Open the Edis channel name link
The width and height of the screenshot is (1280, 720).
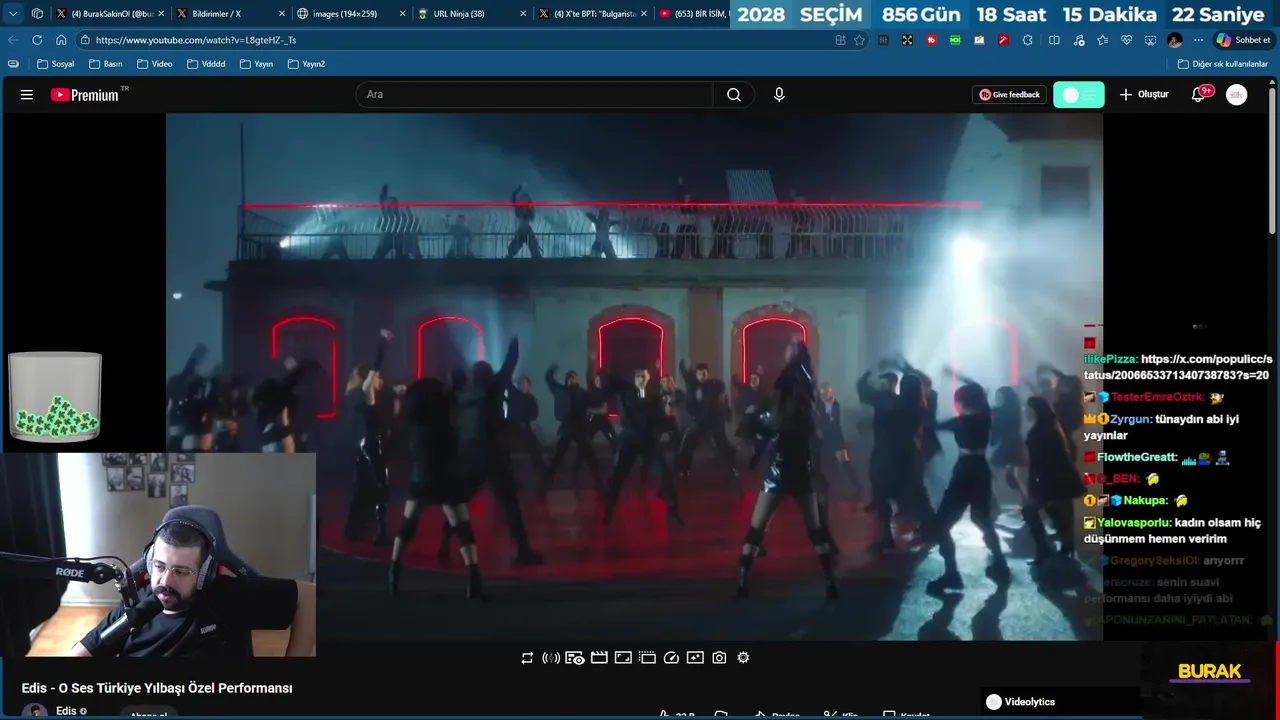(x=66, y=711)
